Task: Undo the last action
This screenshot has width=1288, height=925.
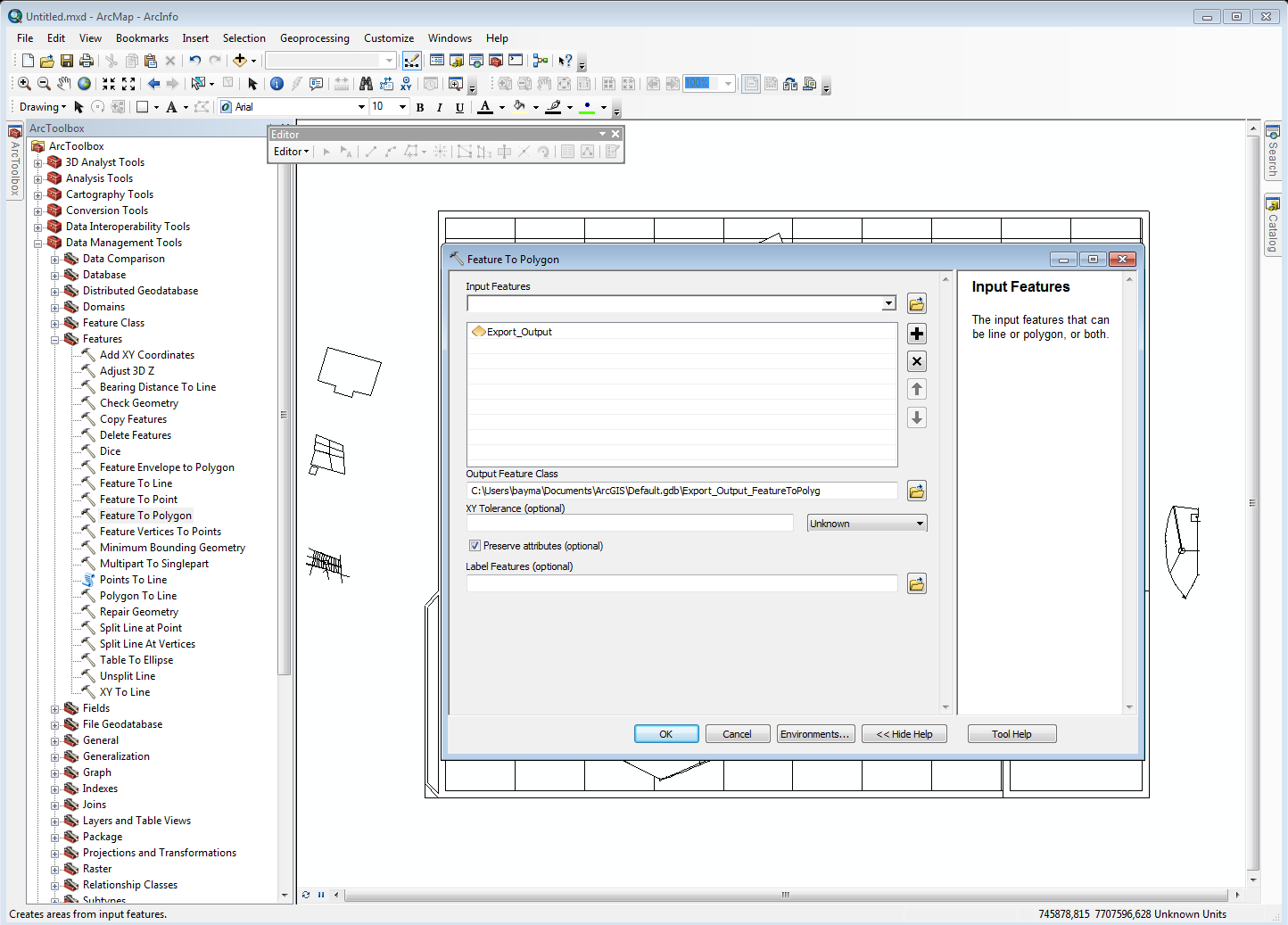Action: click(195, 61)
